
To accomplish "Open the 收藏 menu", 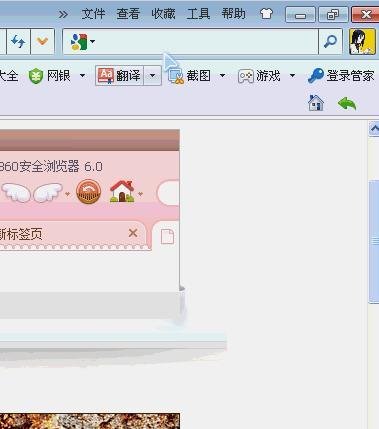I will [x=163, y=14].
